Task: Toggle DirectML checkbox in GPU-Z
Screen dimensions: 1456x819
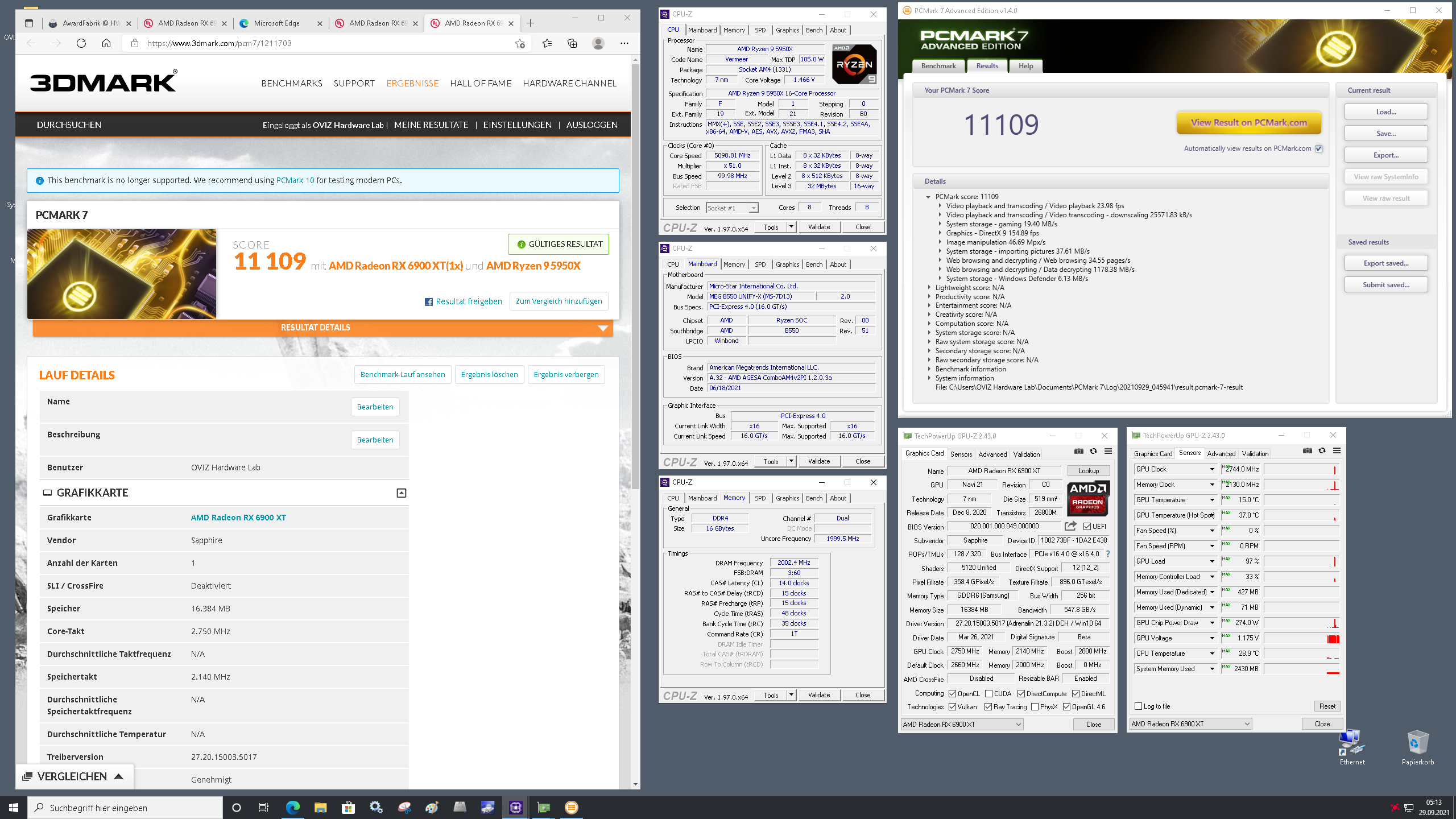Action: coord(1076,694)
